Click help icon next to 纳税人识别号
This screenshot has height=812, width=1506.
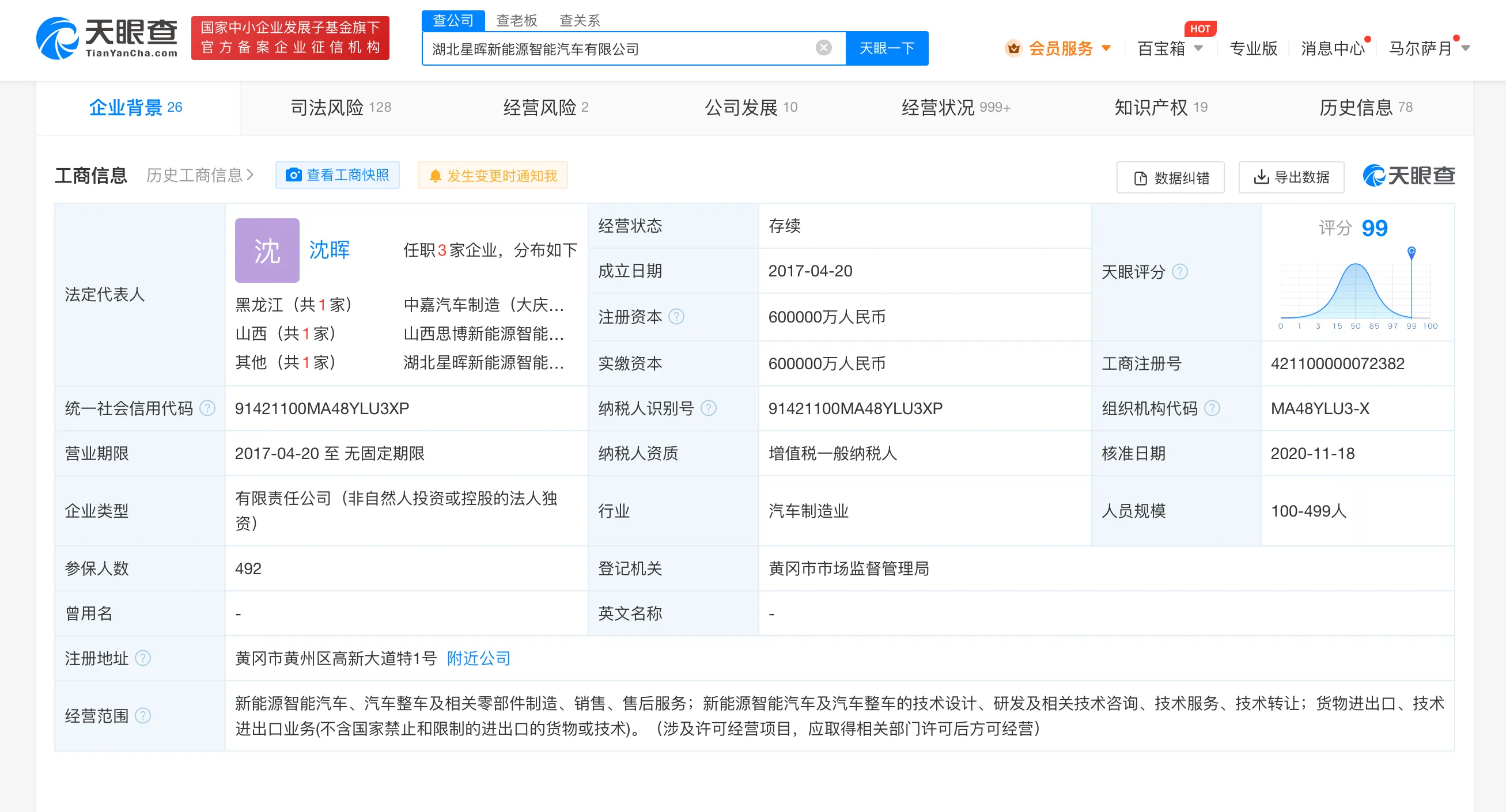[709, 408]
